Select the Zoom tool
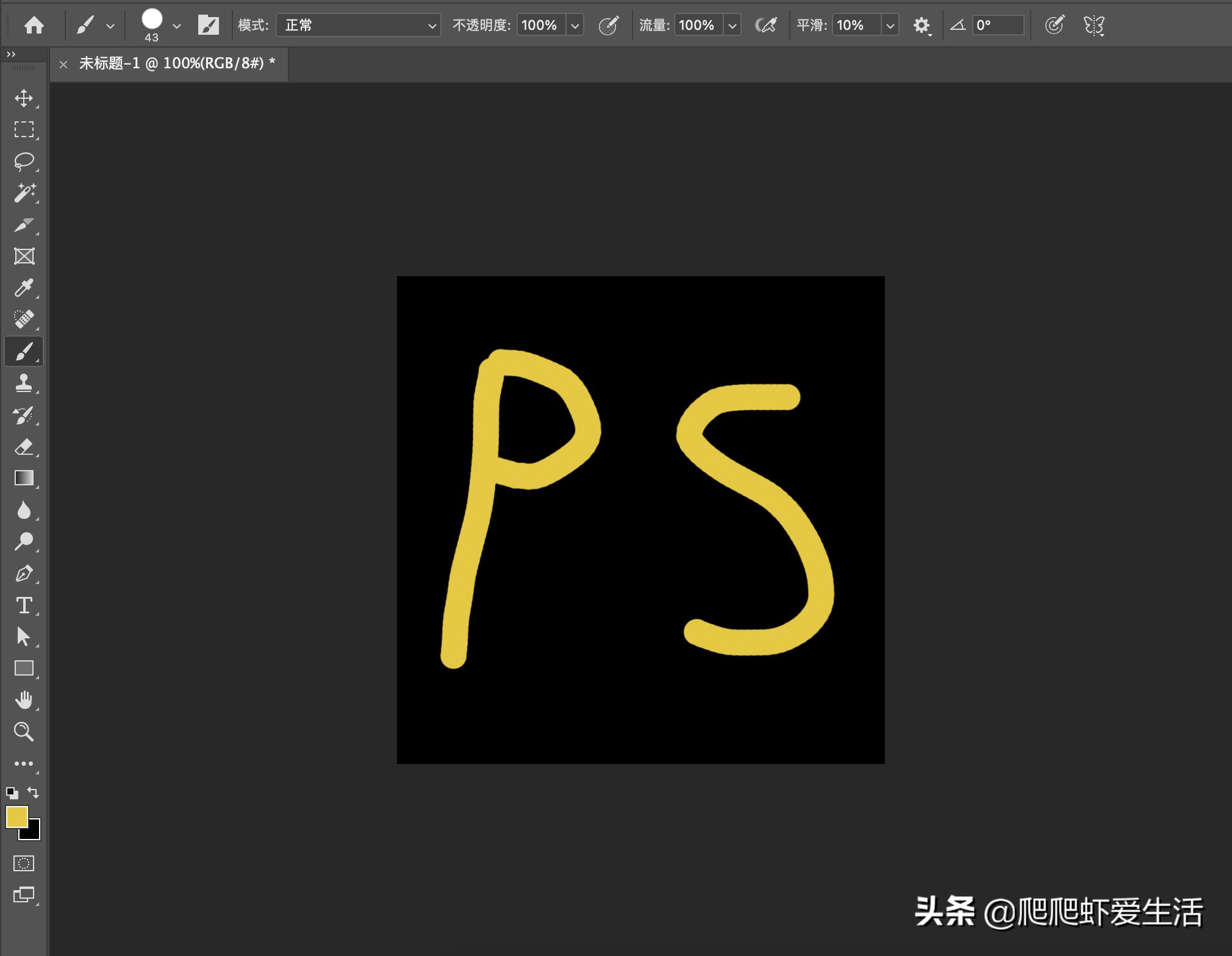Viewport: 1232px width, 956px height. pyautogui.click(x=24, y=732)
